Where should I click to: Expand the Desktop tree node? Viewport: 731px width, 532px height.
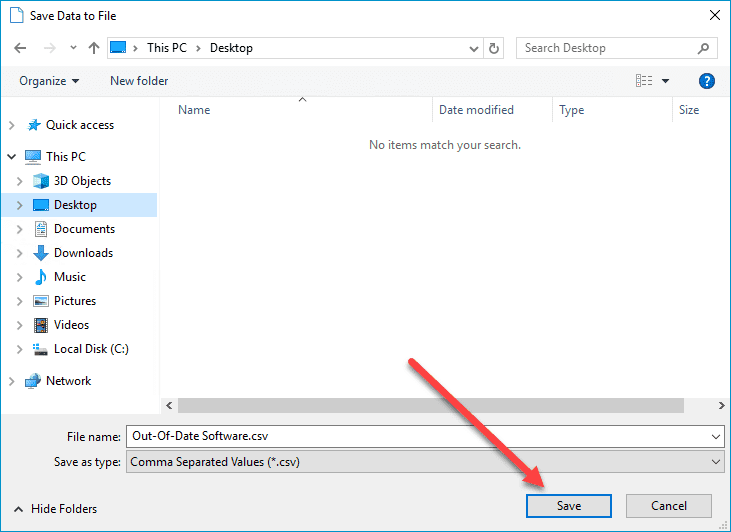[20, 205]
